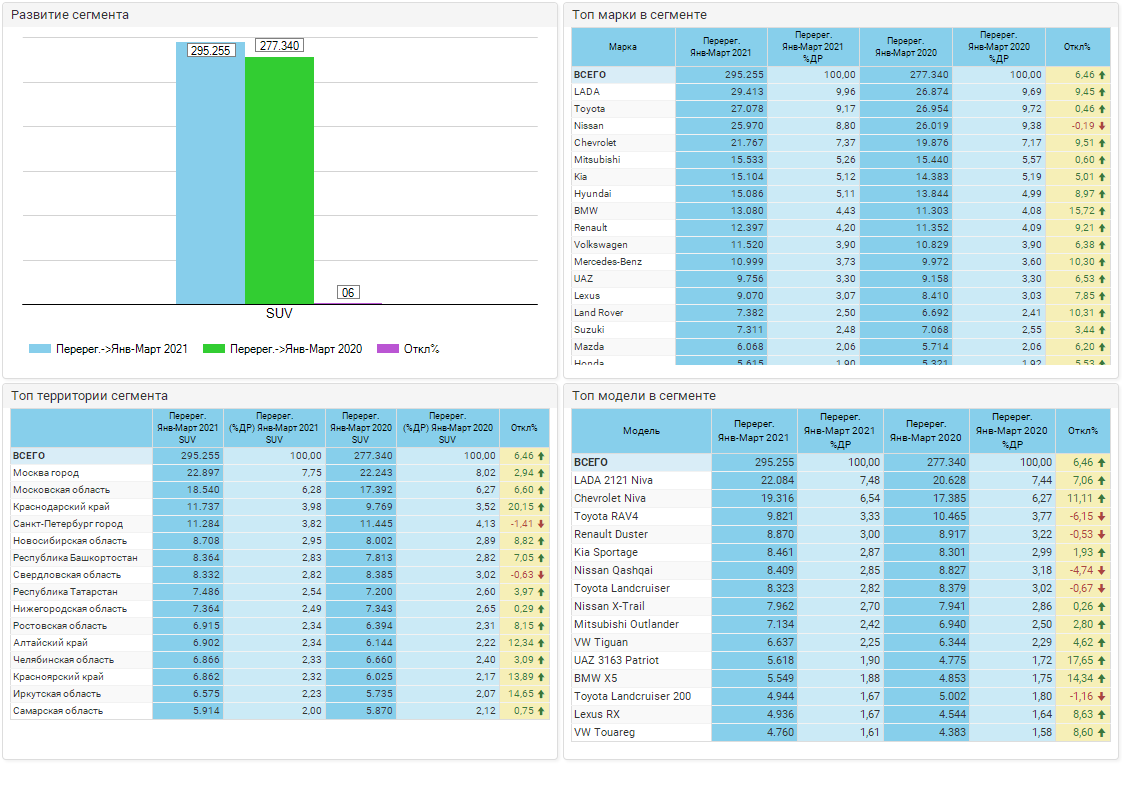1122x793 pixels.
Task: Toggle the Откл% legend entry in chart
Action: pyautogui.click(x=420, y=349)
